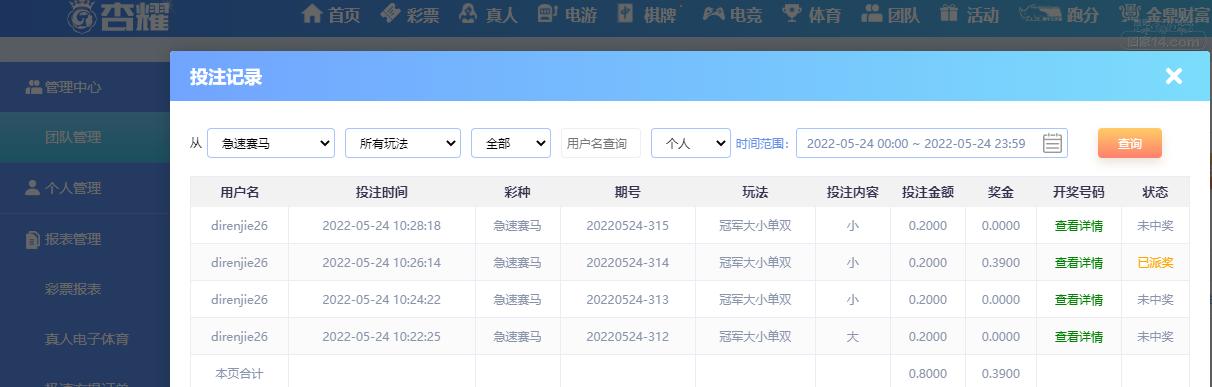1212x387 pixels.
Task: Open the 活动 promotions navigation item
Action: pyautogui.click(x=970, y=14)
